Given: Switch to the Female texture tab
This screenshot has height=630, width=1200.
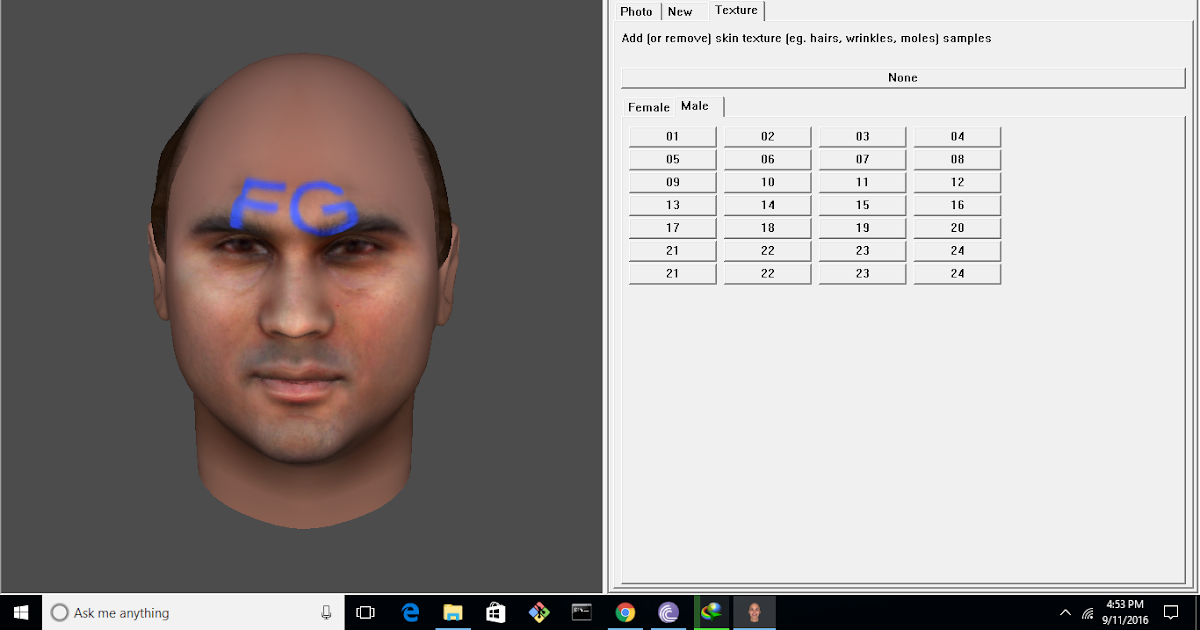Looking at the screenshot, I should pos(648,106).
